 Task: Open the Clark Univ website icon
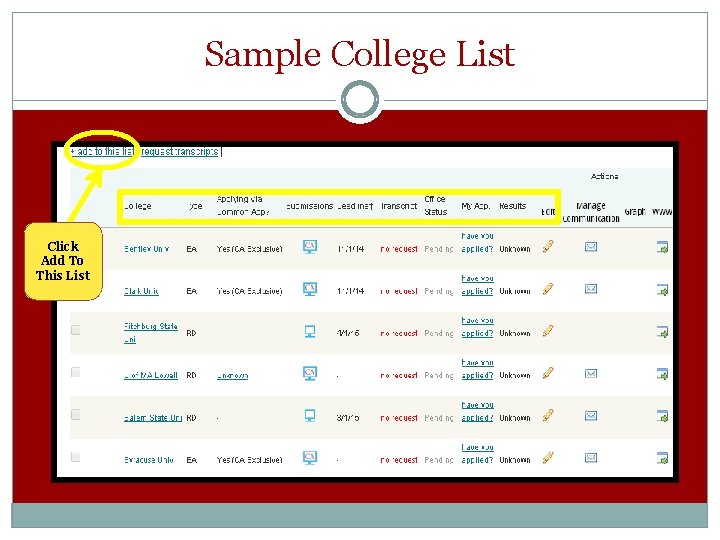pos(662,290)
